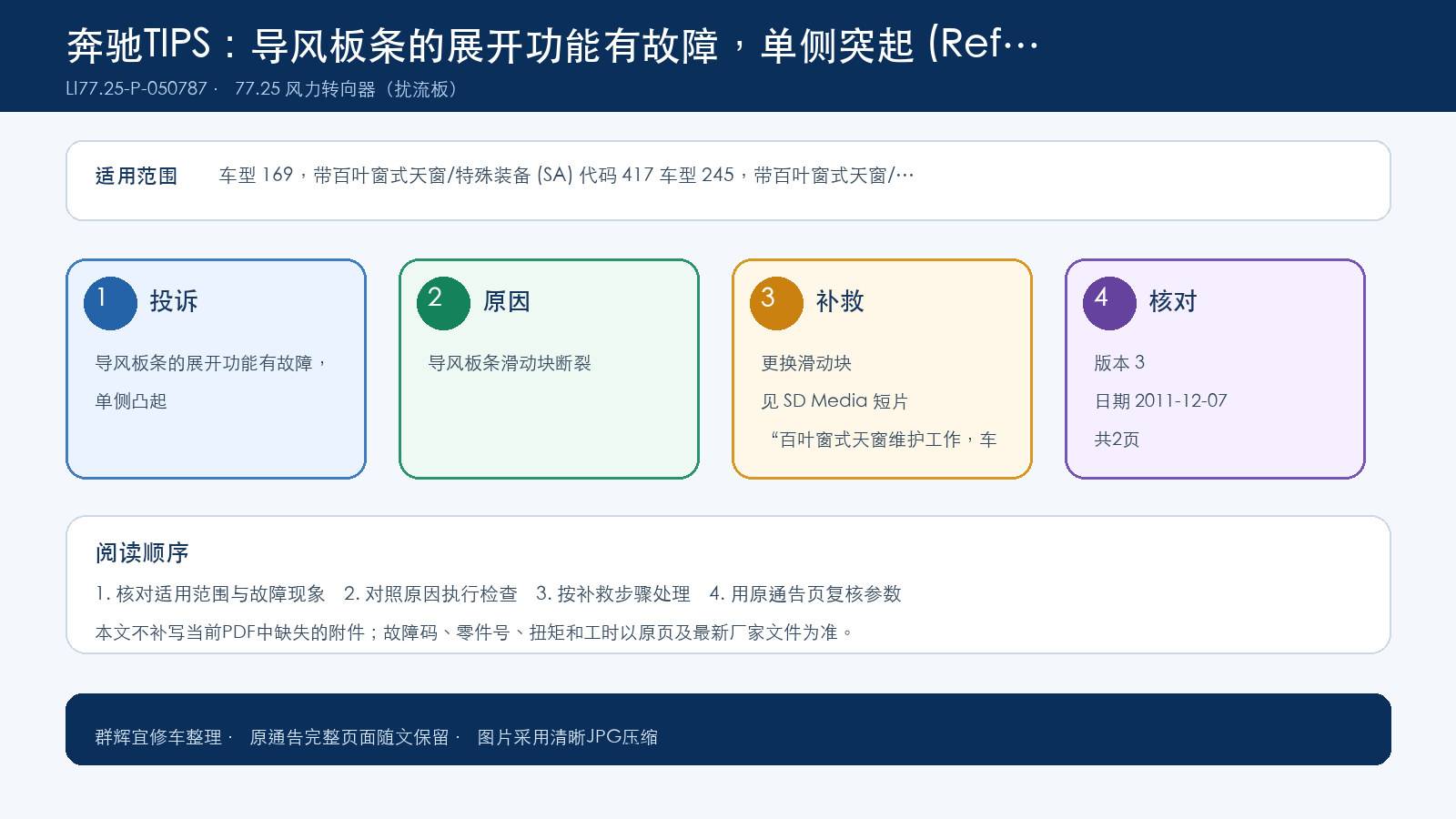Screen dimensions: 1456x819
Task: Click text 单侧凸起 in the complaint card
Action: point(131,401)
